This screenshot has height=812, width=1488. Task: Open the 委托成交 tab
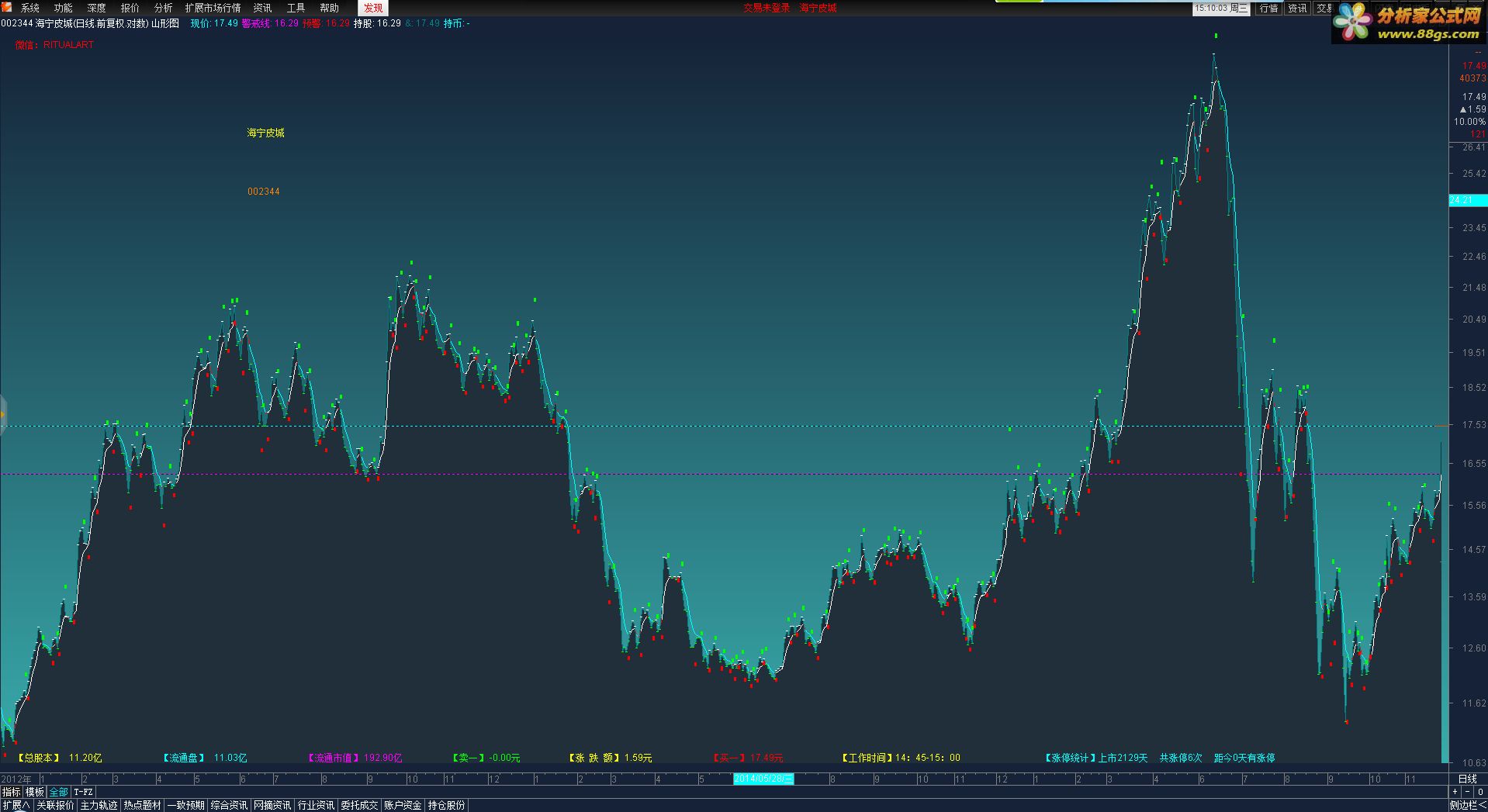(x=360, y=806)
